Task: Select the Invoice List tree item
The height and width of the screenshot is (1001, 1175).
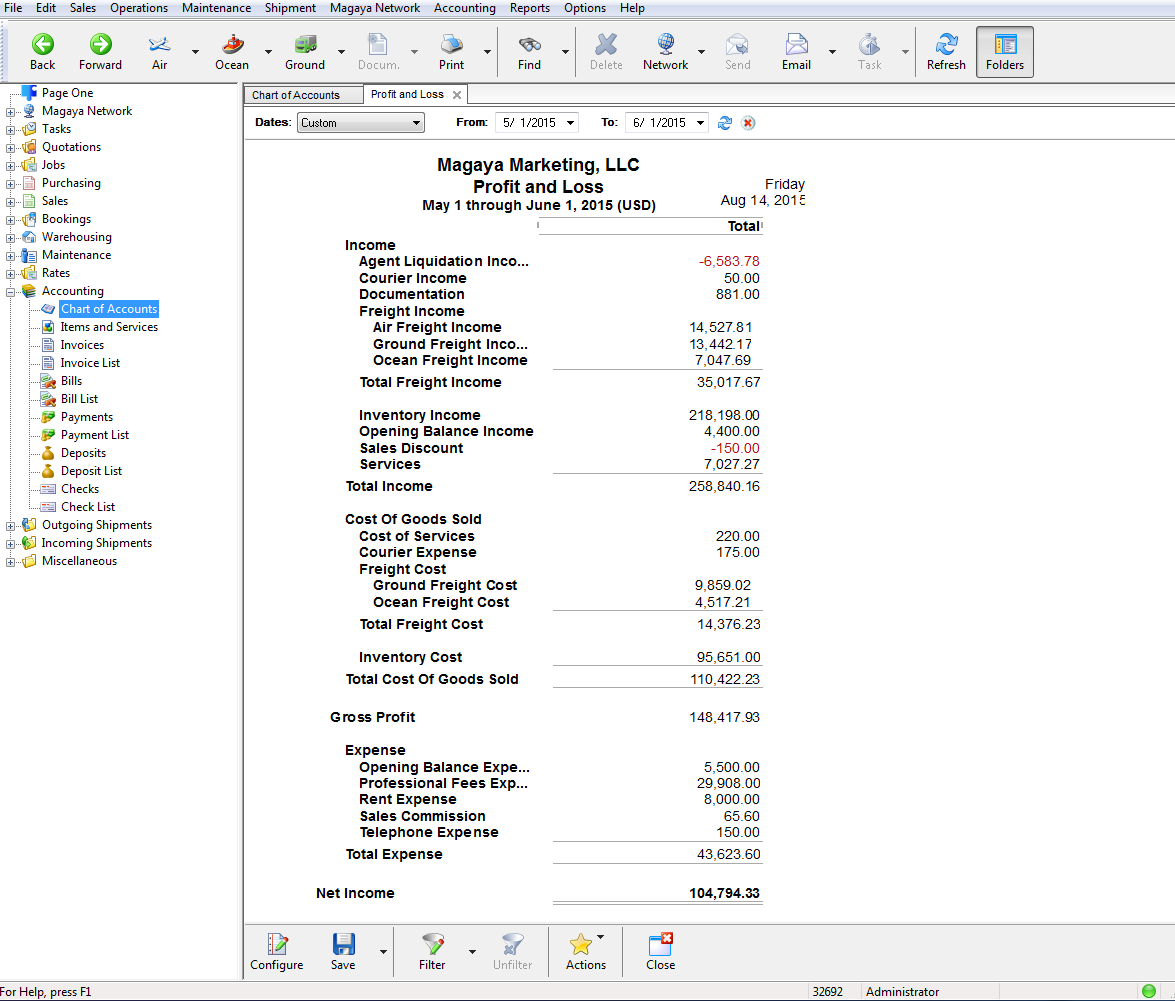Action: (90, 363)
